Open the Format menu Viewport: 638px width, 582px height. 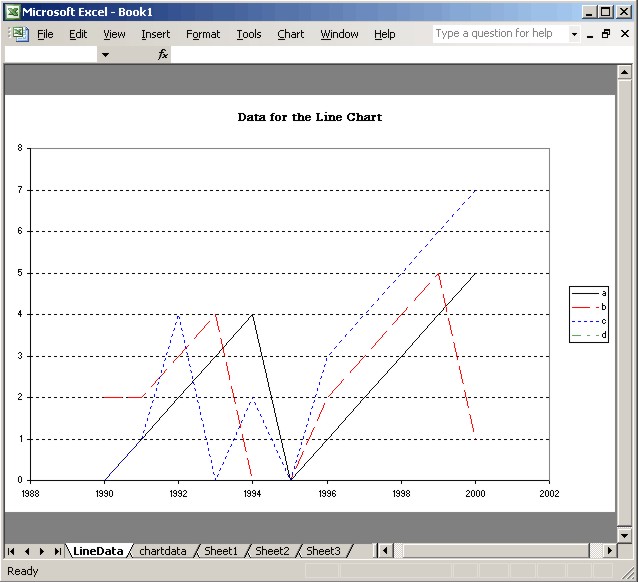point(203,34)
